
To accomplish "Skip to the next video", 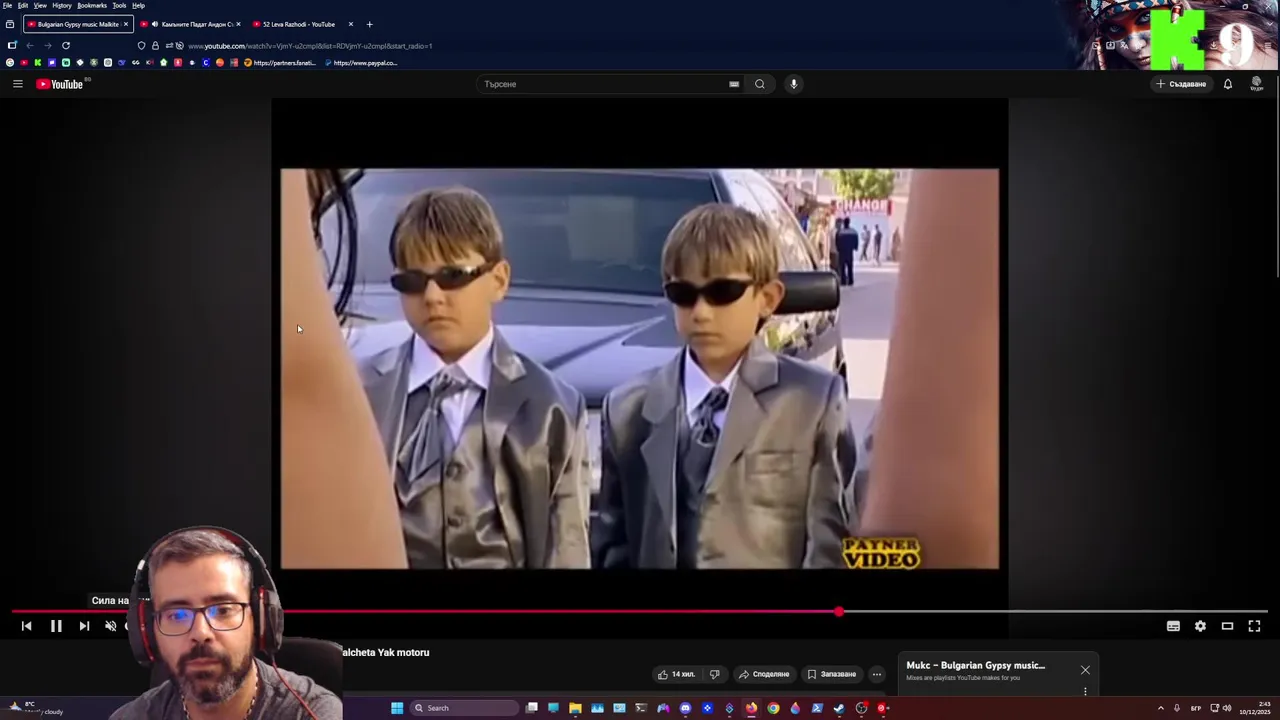I will 84,626.
